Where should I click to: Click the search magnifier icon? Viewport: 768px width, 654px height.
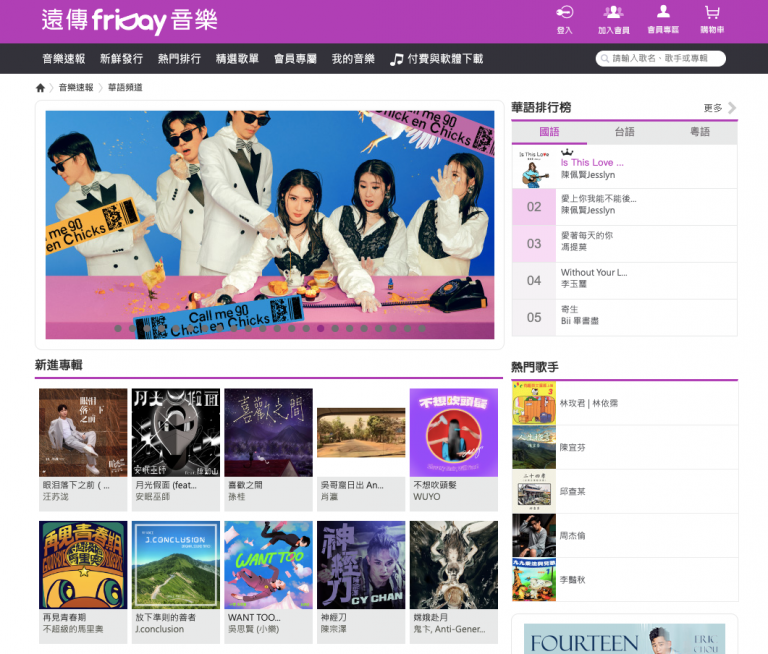pyautogui.click(x=605, y=59)
